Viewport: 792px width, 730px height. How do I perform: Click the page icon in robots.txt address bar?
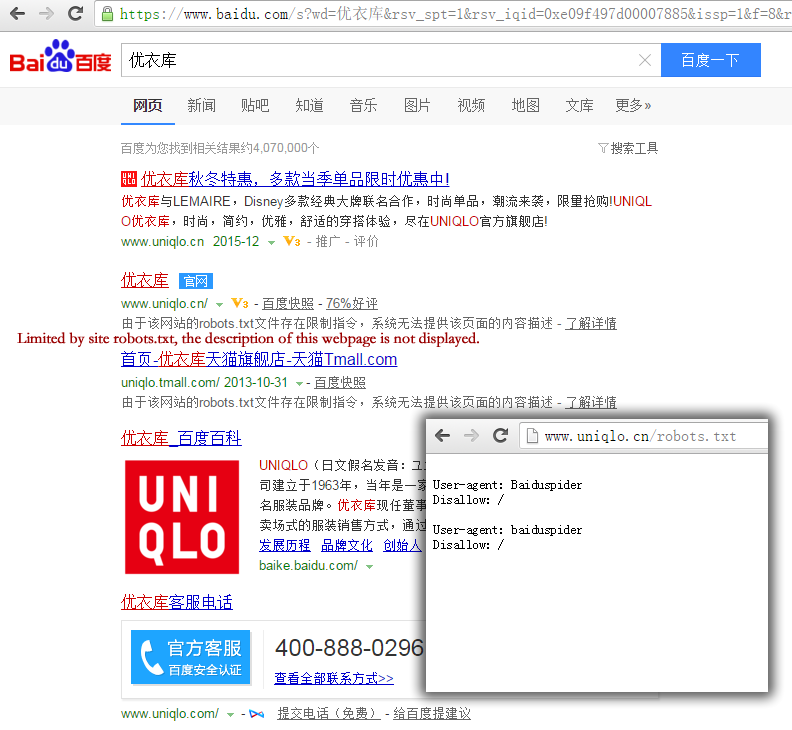[x=532, y=435]
